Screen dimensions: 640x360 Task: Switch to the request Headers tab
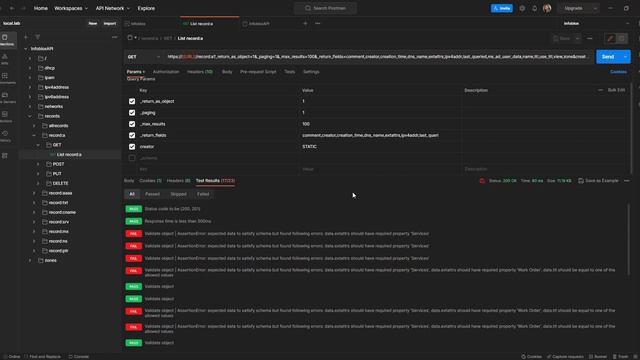(200, 72)
